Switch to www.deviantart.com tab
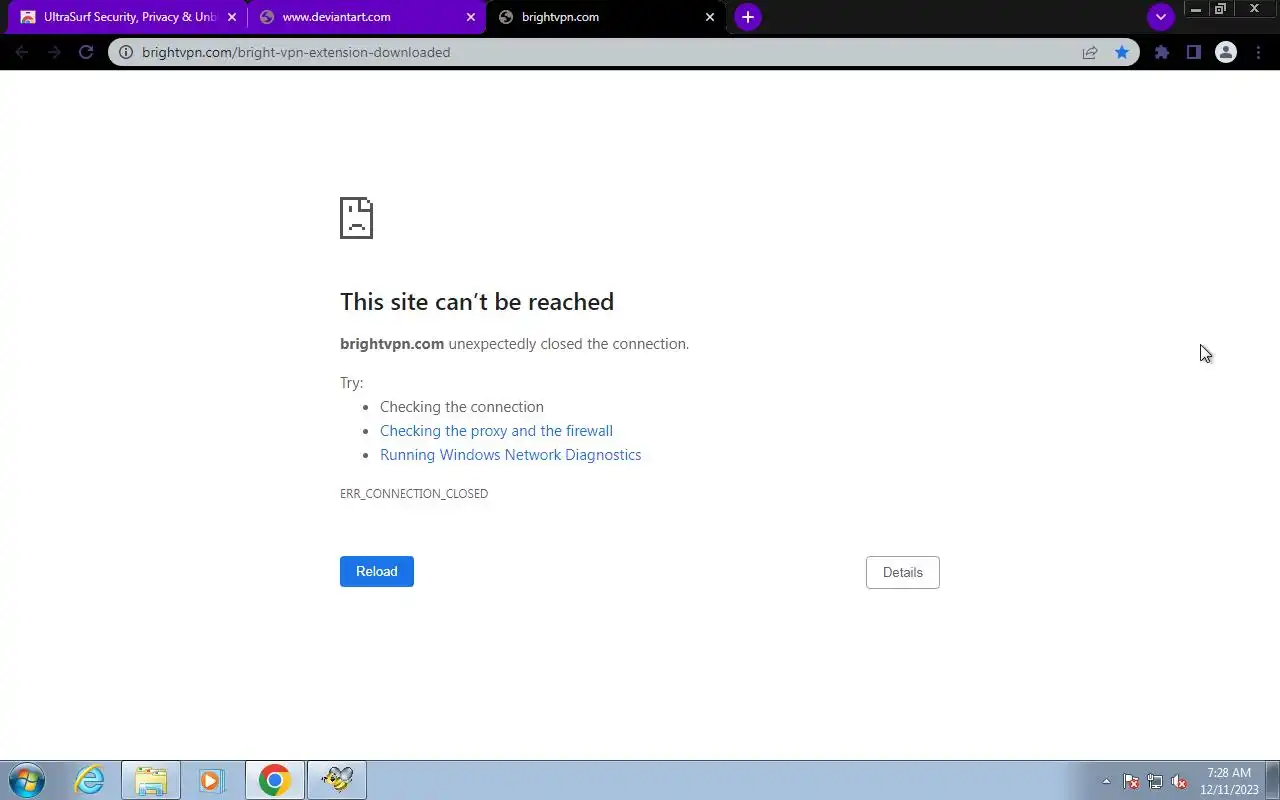The width and height of the screenshot is (1280, 800). click(x=366, y=17)
